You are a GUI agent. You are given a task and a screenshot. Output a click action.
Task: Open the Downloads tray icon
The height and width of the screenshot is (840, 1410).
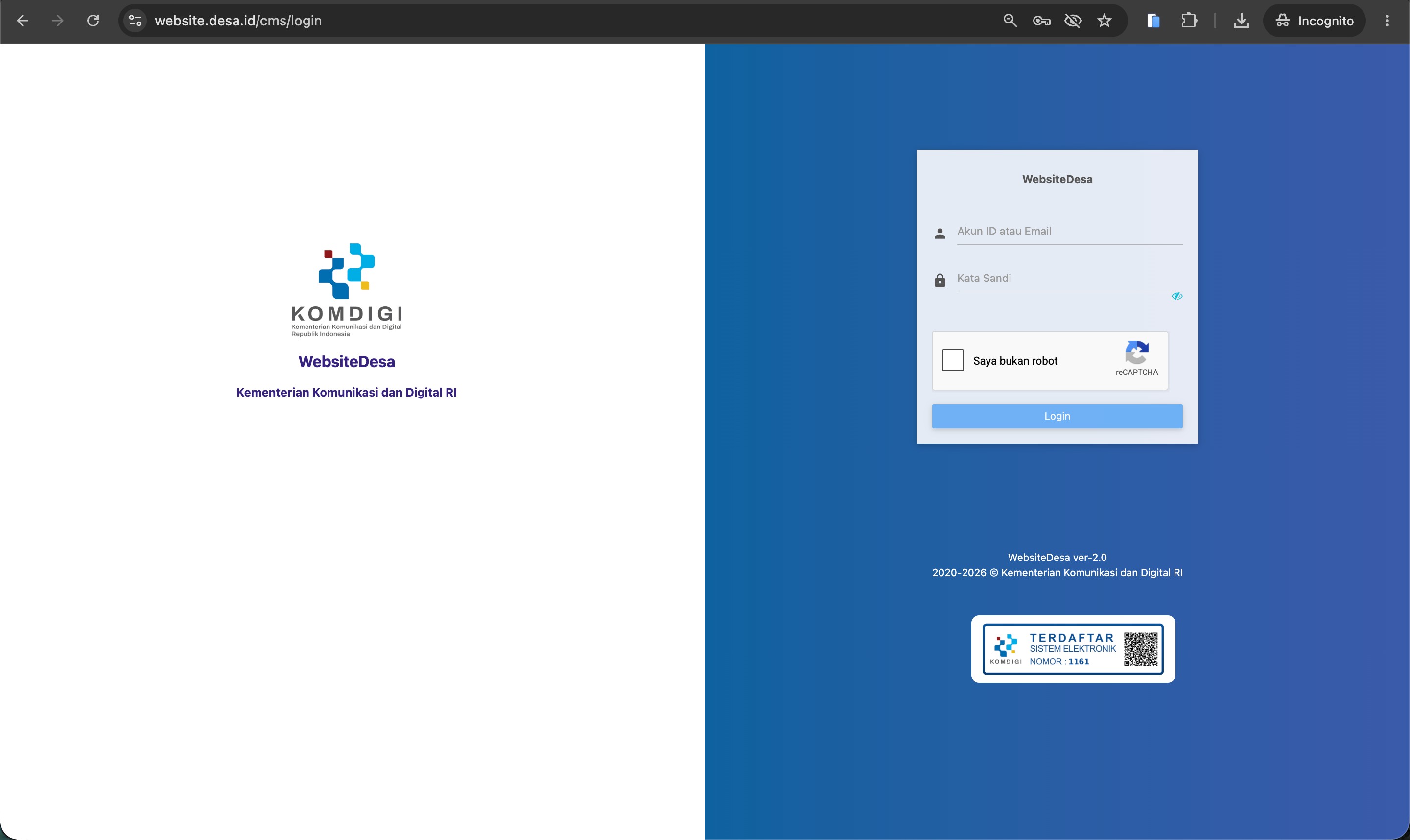pyautogui.click(x=1241, y=21)
